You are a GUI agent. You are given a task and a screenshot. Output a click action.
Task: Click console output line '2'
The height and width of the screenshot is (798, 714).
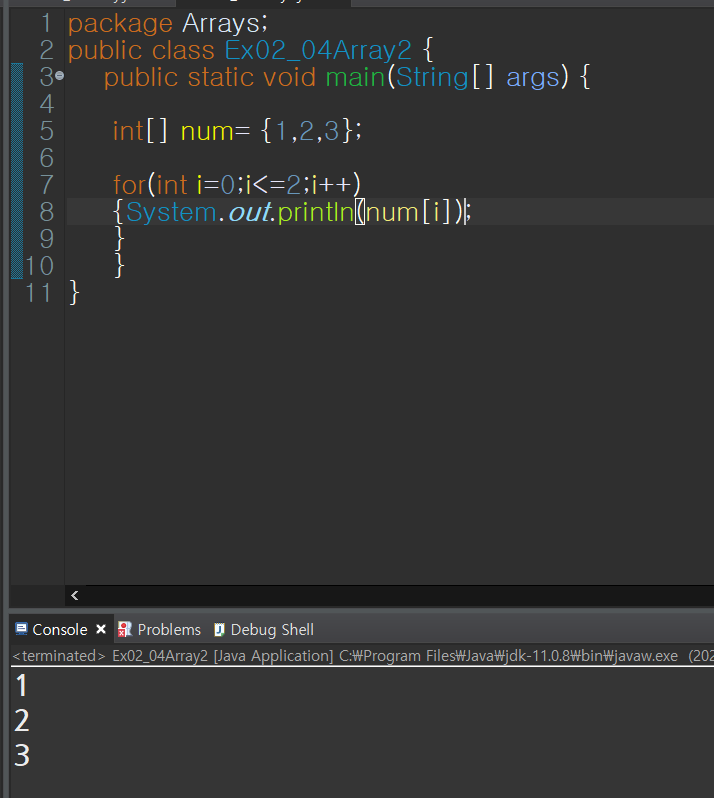click(21, 721)
